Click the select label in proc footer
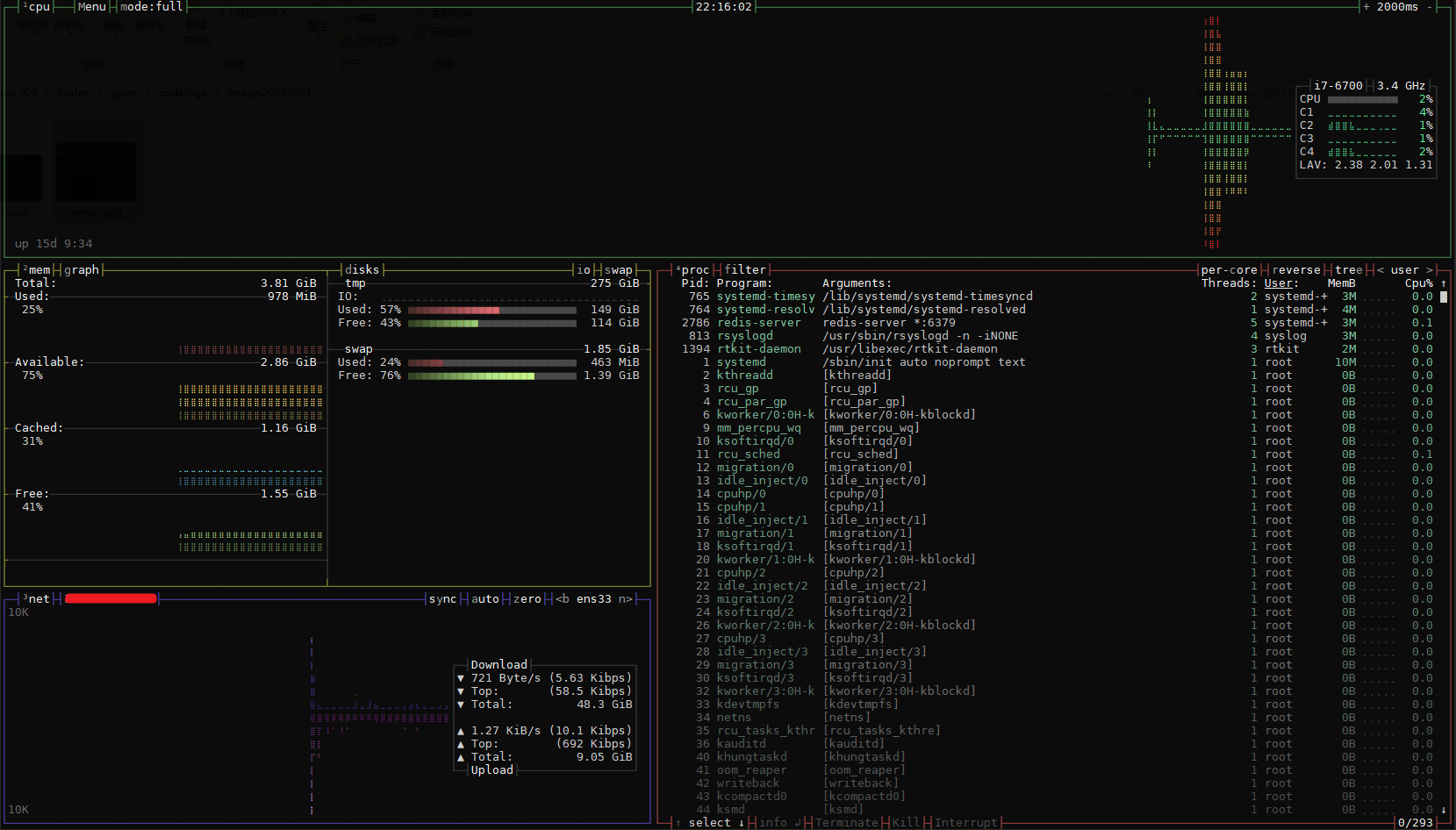This screenshot has height=830, width=1456. click(710, 823)
